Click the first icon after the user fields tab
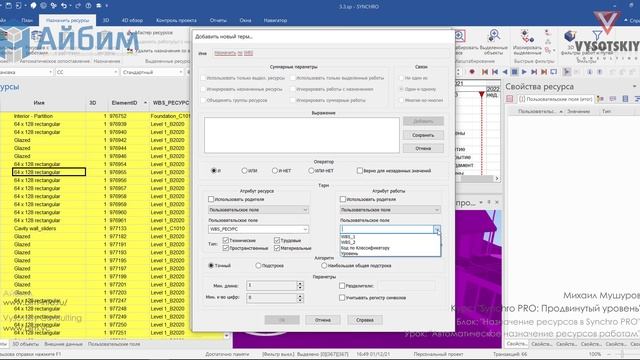 click(600, 99)
